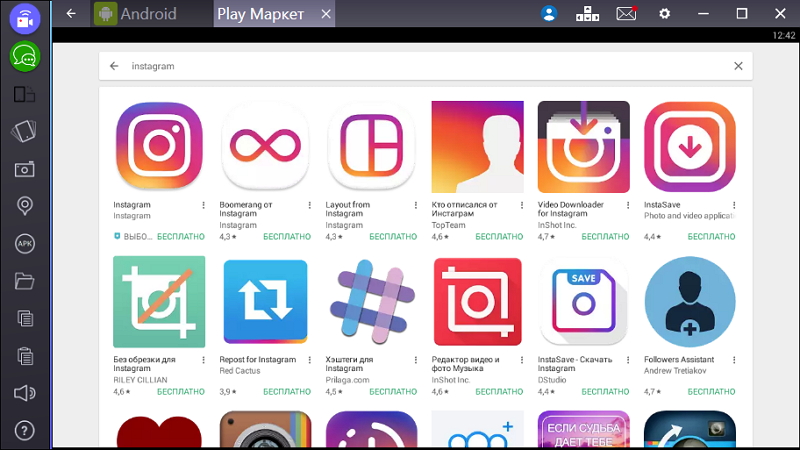Click the multi-window layout sidebar icon
Image resolution: width=800 pixels, height=450 pixels.
[24, 94]
